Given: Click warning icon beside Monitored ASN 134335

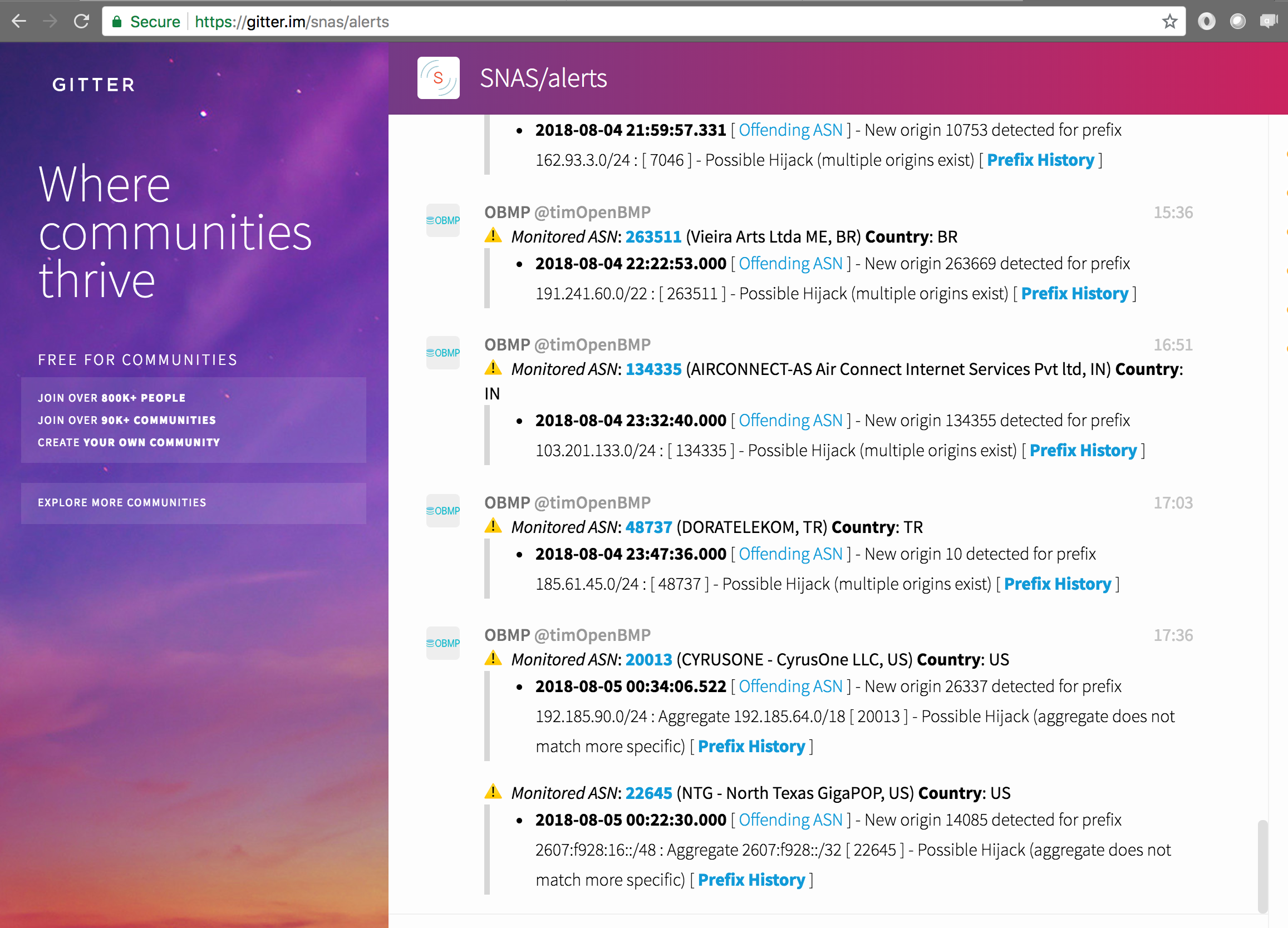Looking at the screenshot, I should coord(493,368).
